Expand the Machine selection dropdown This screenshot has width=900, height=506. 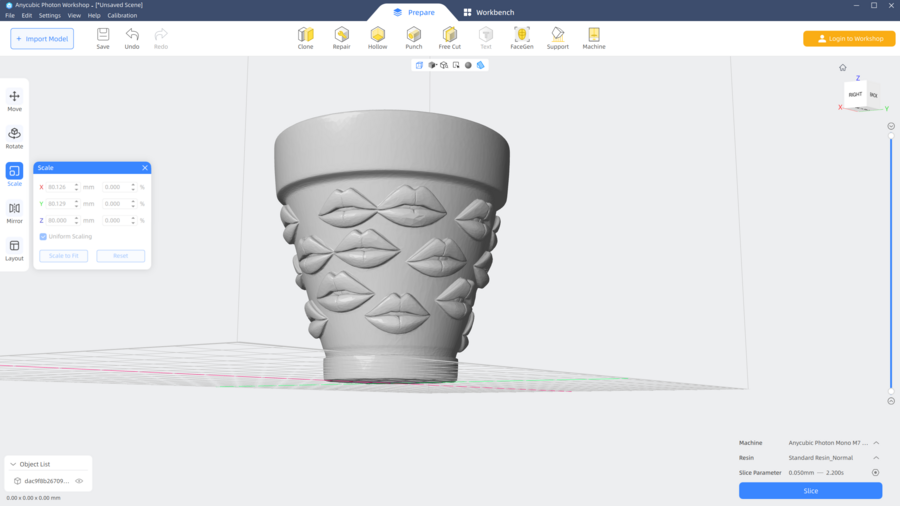click(876, 443)
